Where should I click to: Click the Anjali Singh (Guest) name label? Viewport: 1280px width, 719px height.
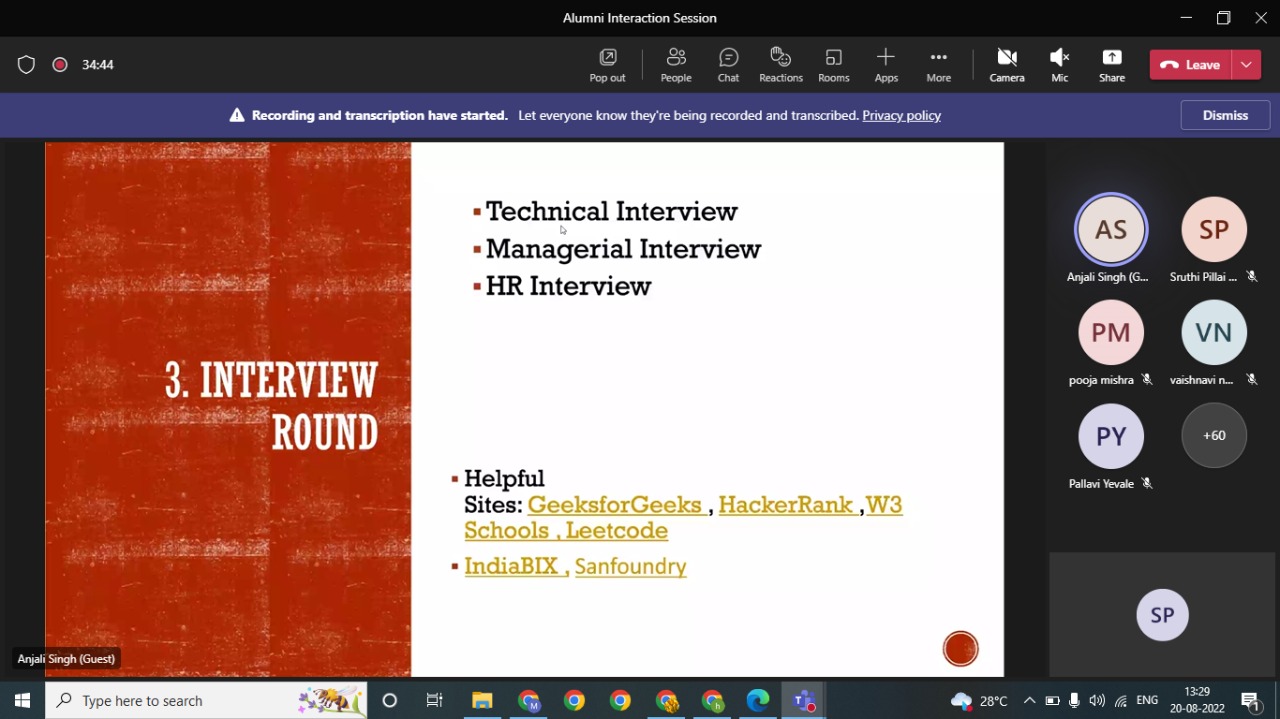[67, 659]
